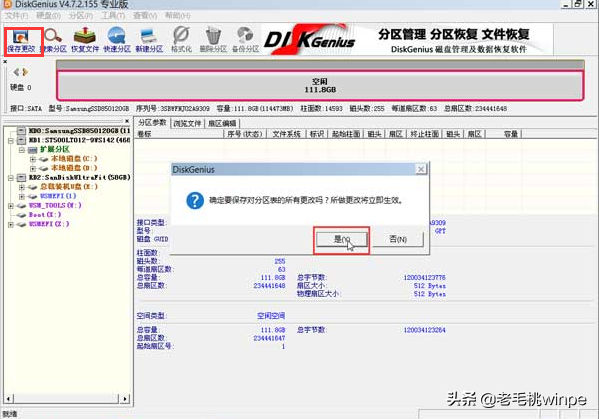Viewport: 599px width, 419px height.
Task: Click the 标识 column header
Action: (x=317, y=134)
